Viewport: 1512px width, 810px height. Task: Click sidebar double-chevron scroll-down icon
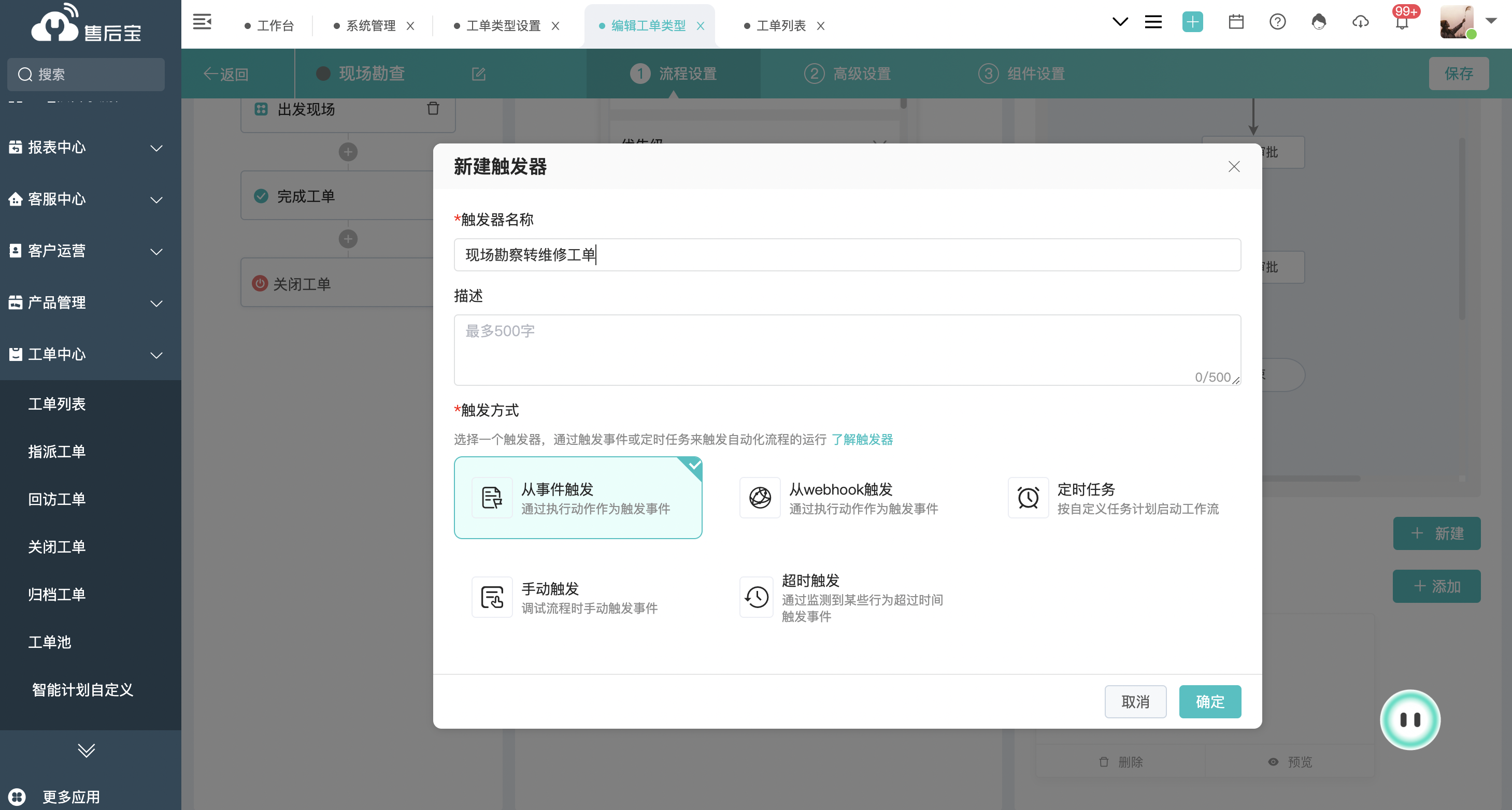[87, 750]
